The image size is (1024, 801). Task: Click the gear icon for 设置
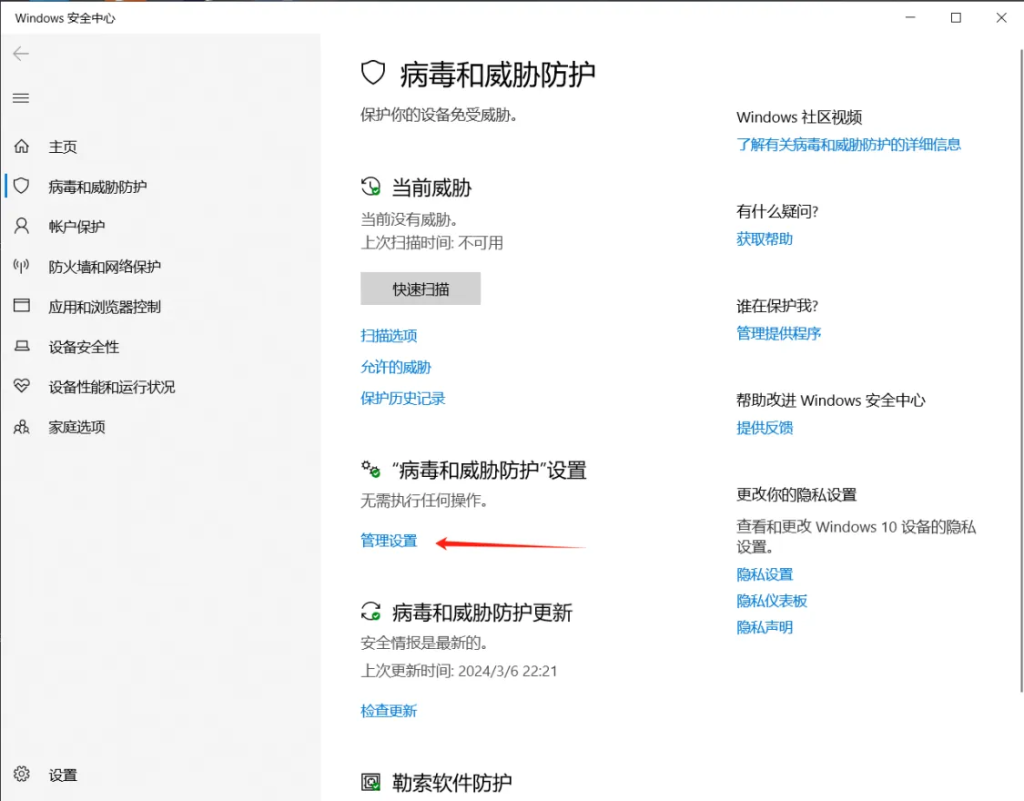[22, 774]
